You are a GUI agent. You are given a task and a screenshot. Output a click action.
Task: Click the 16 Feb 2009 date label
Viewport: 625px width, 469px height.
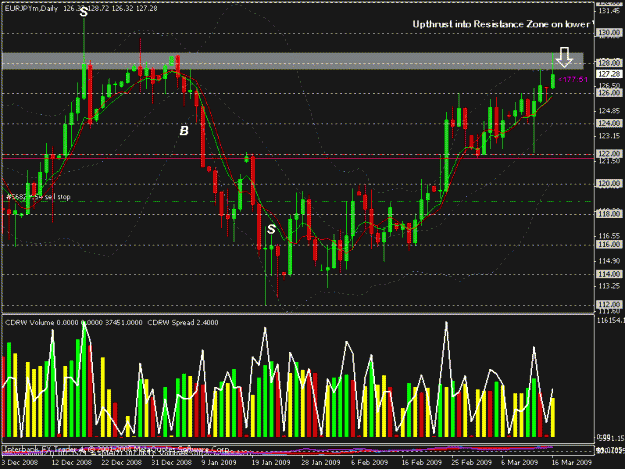422,462
